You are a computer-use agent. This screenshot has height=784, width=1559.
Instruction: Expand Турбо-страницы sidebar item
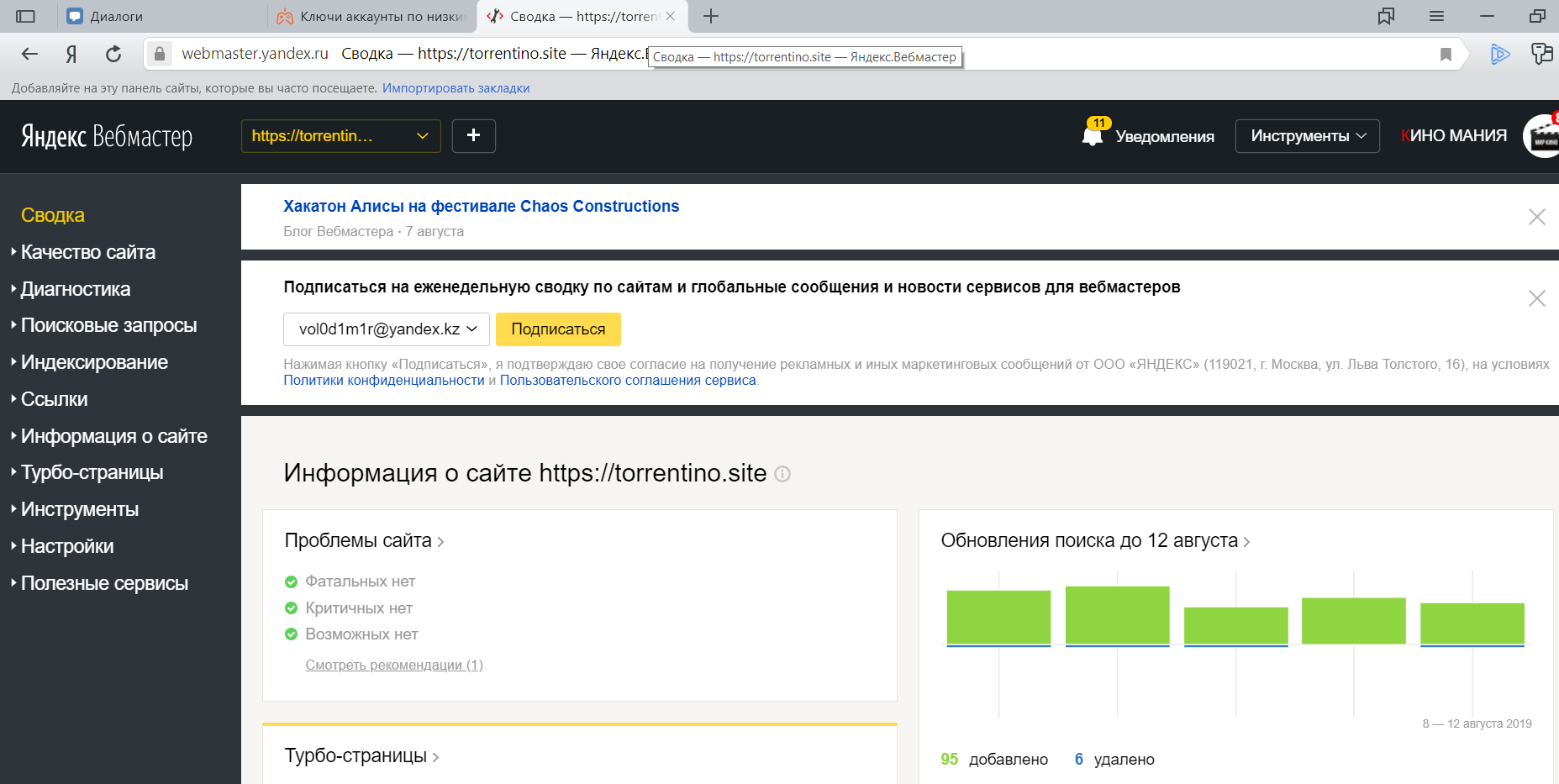click(x=92, y=472)
